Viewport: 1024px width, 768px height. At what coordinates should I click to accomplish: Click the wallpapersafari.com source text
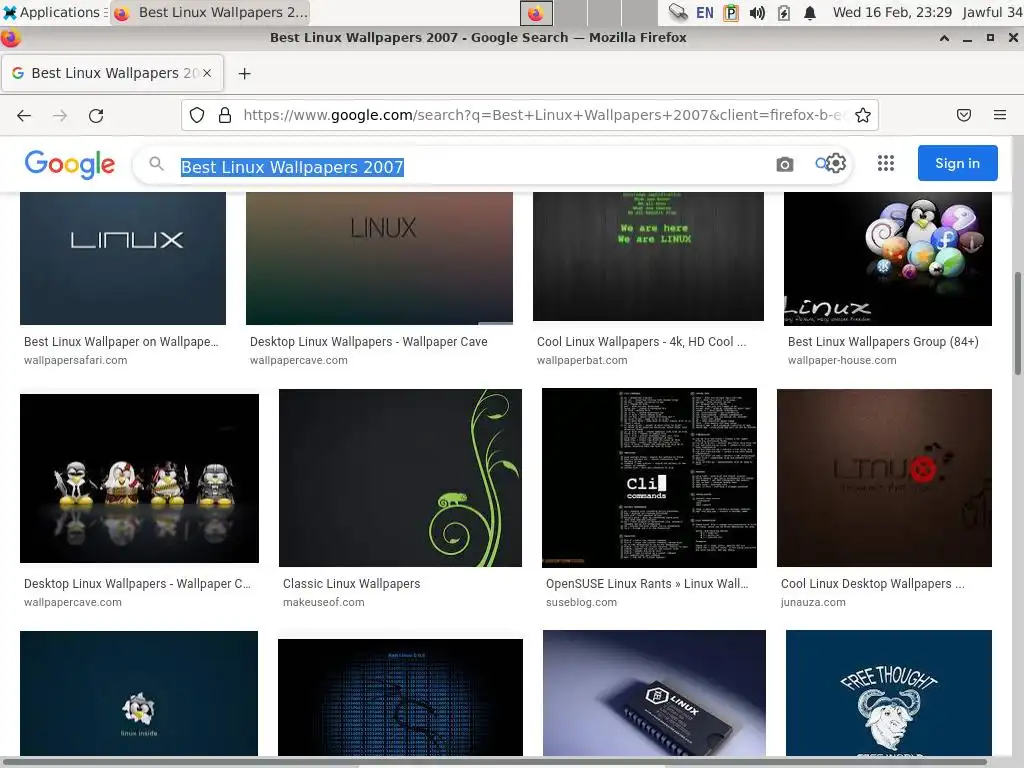click(x=76, y=360)
